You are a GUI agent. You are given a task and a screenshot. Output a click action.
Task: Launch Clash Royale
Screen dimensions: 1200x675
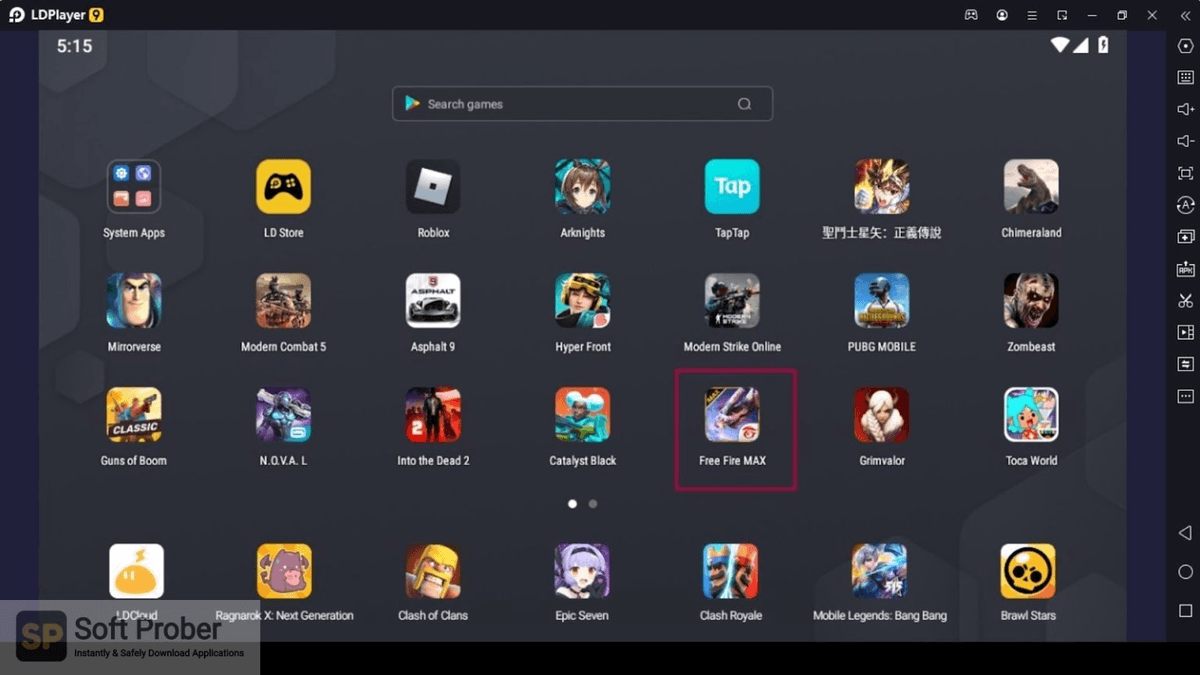click(x=731, y=571)
